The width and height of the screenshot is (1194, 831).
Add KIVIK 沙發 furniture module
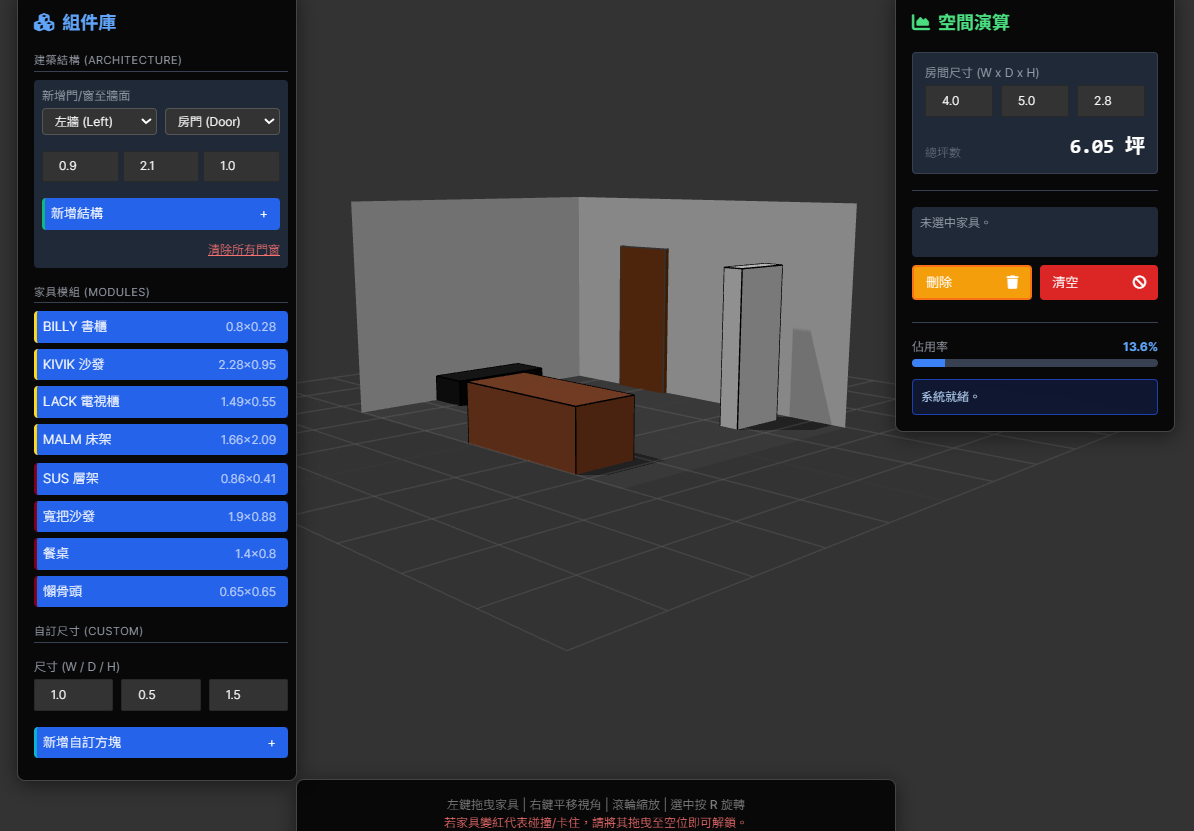[x=161, y=365]
